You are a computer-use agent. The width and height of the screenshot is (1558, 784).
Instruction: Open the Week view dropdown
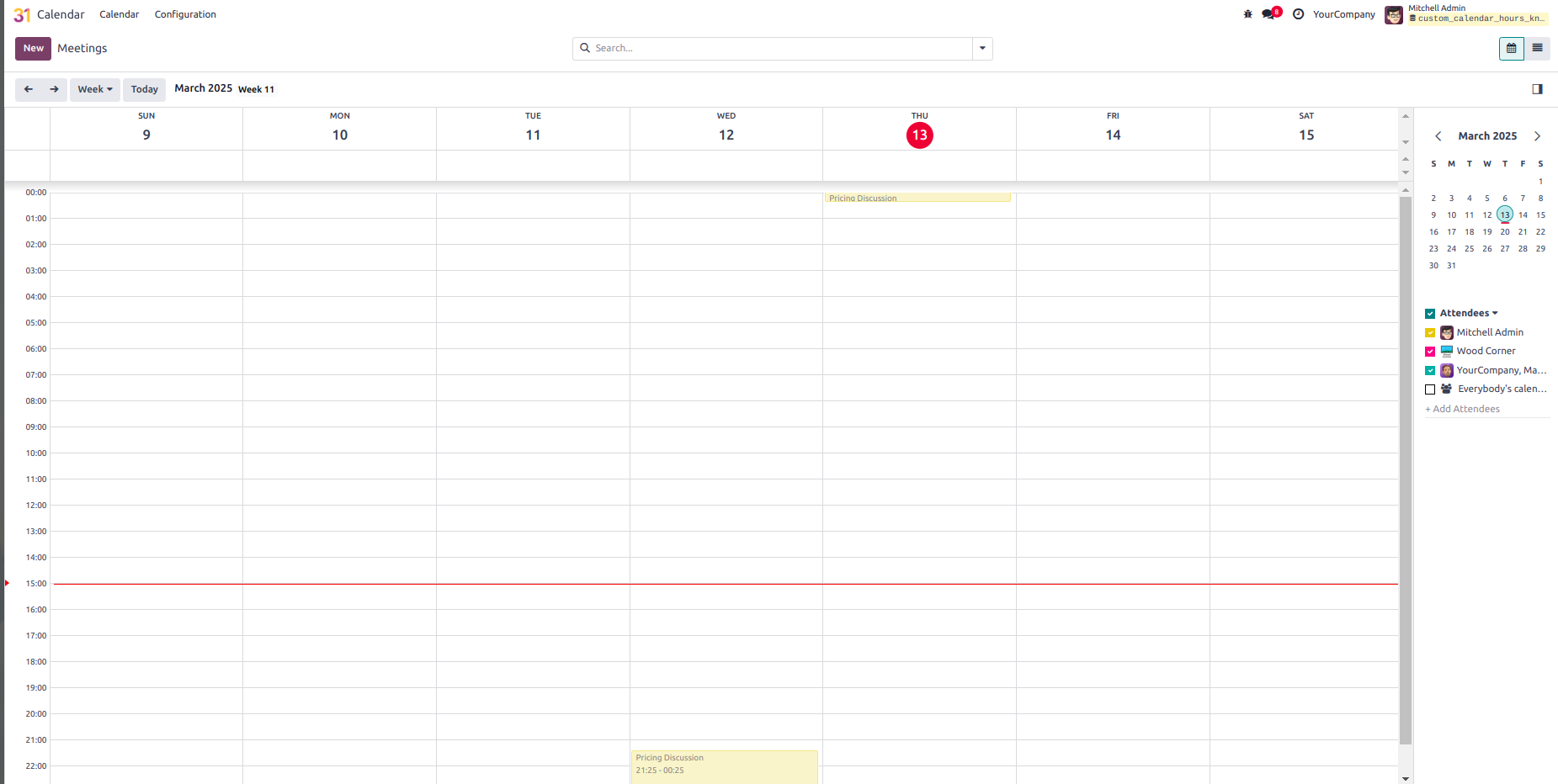95,89
